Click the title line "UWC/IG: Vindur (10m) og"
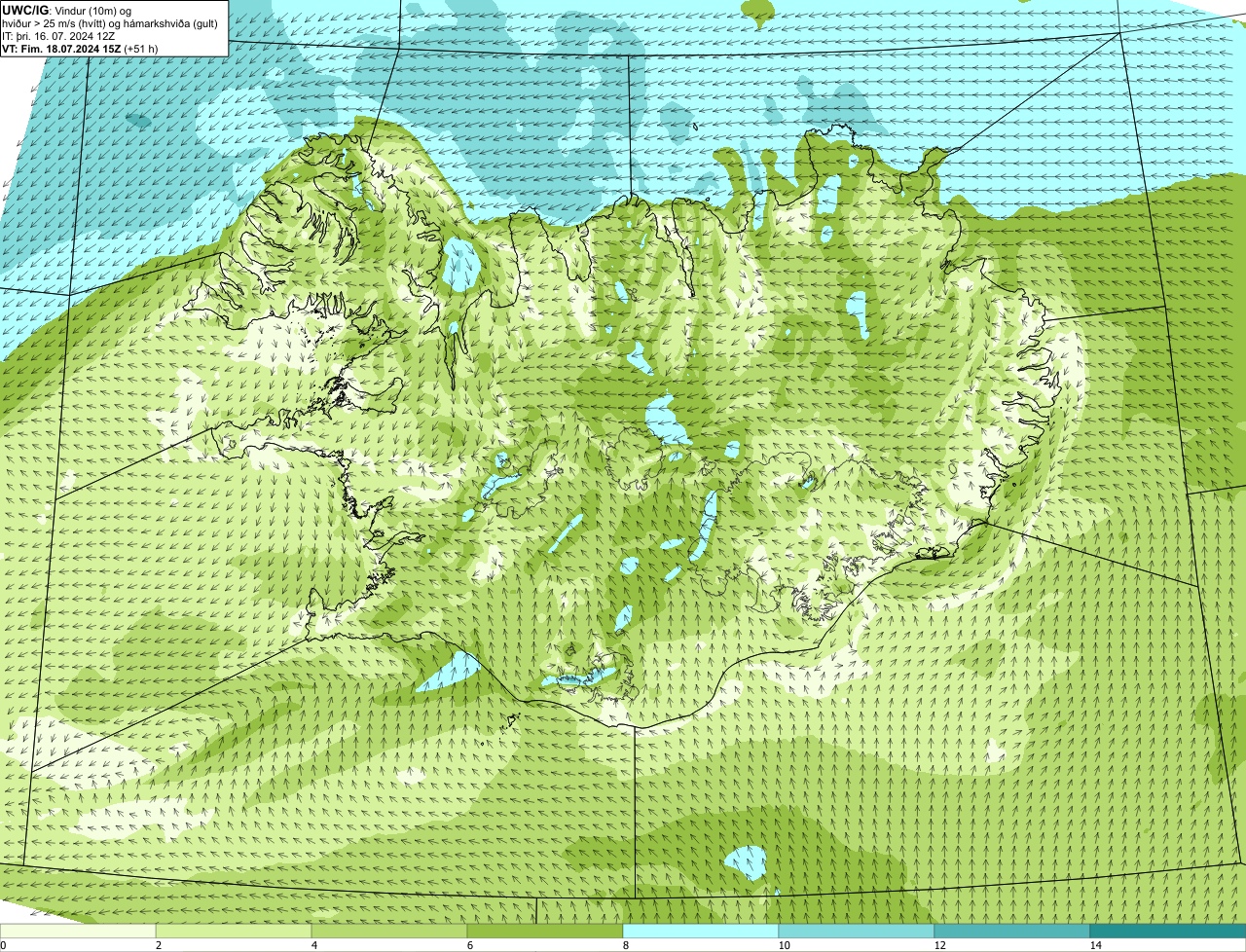The width and height of the screenshot is (1246, 952). (67, 10)
